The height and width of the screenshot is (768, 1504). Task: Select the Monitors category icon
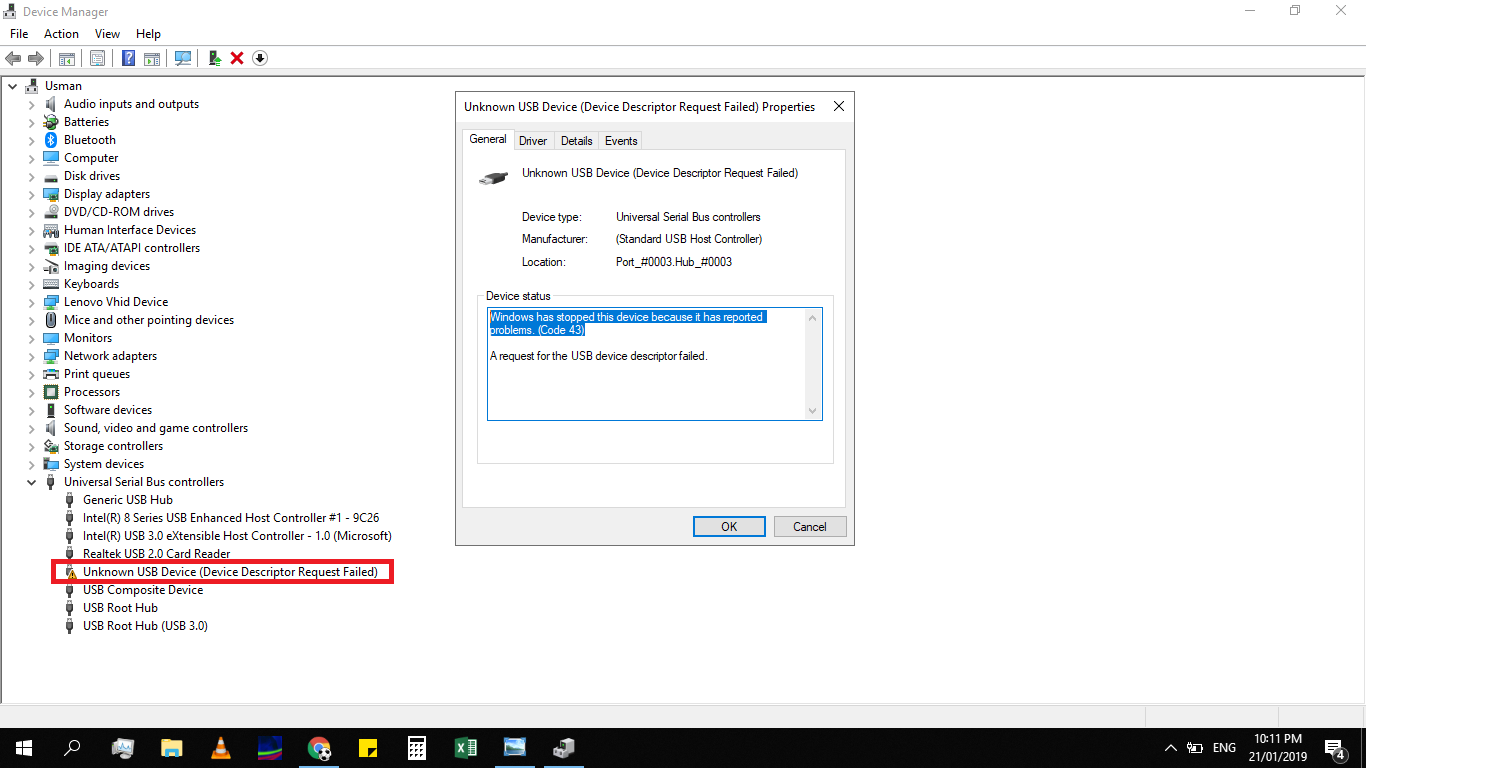(51, 338)
